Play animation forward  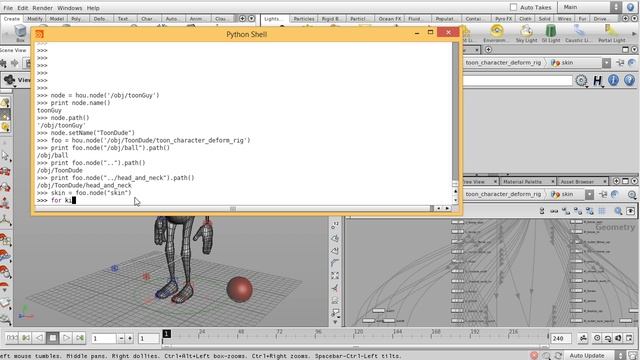click(66, 338)
